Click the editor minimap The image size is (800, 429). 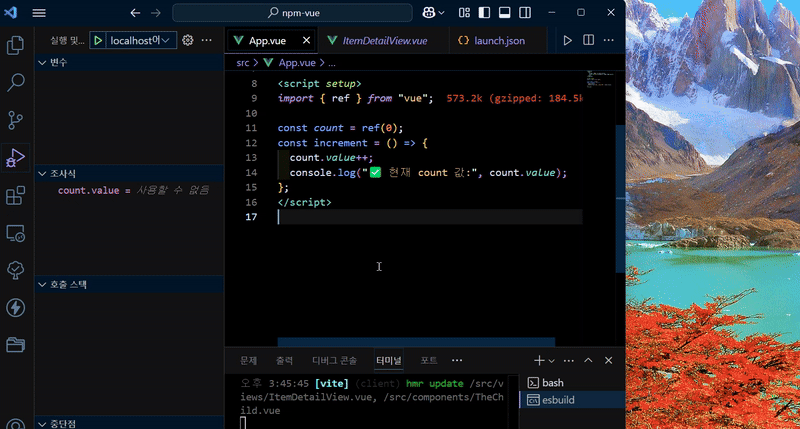pos(599,79)
